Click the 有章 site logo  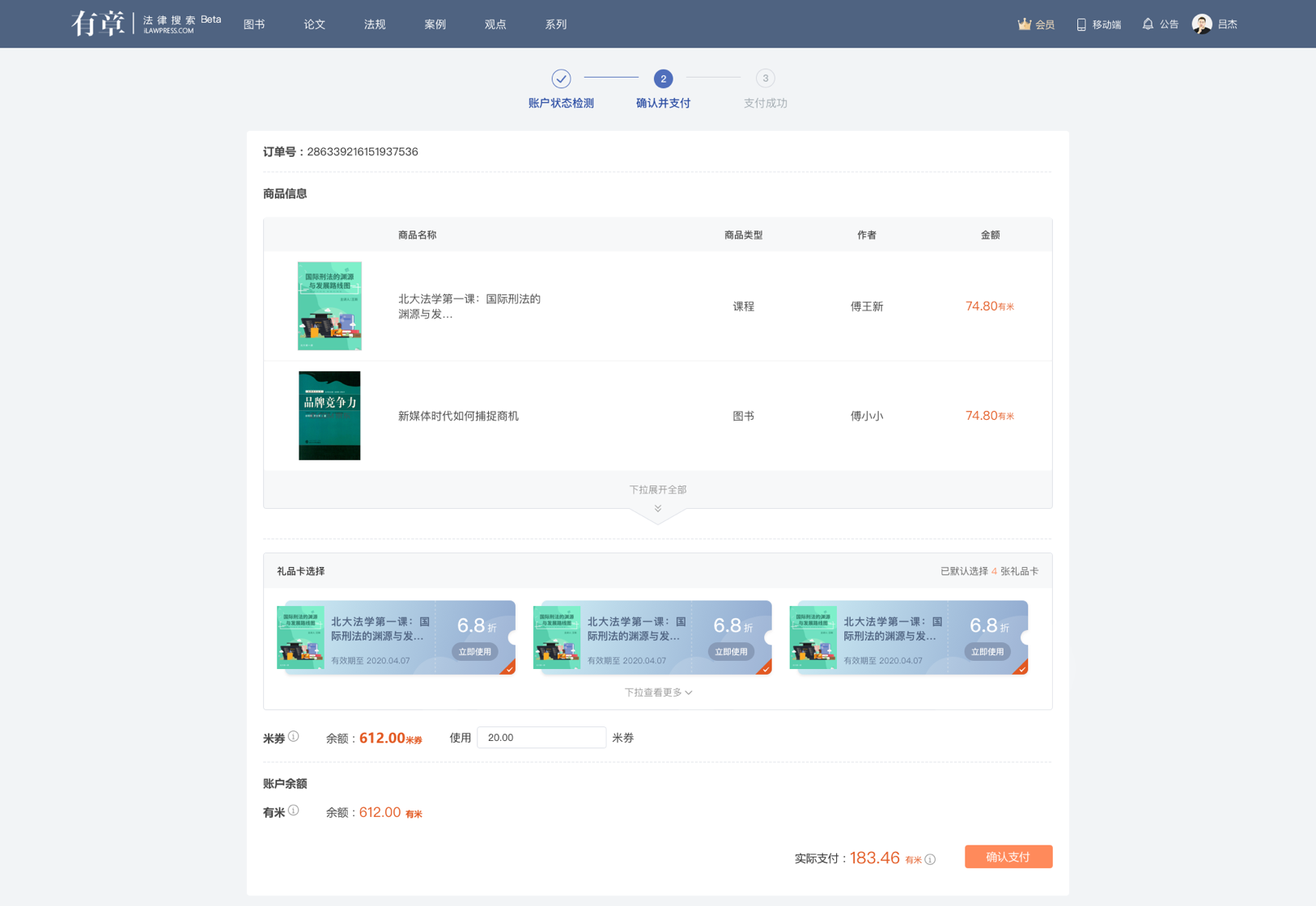[x=98, y=23]
